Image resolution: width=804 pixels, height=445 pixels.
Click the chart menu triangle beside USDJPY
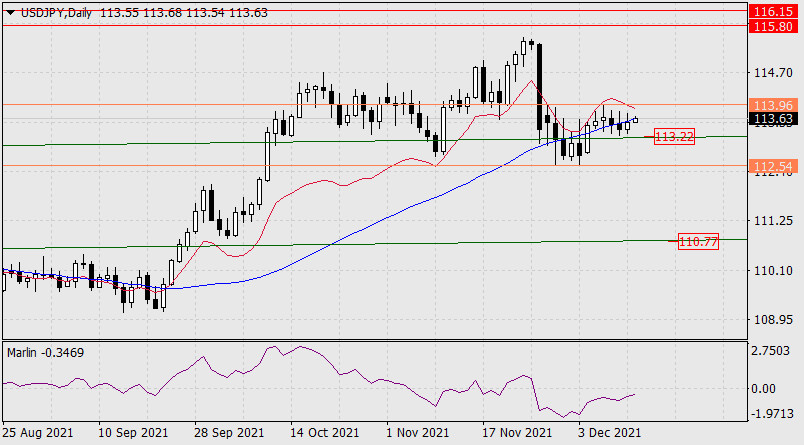click(10, 13)
